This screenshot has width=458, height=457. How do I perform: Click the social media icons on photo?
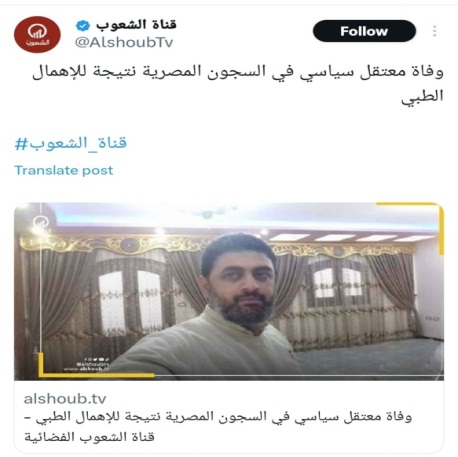coord(96,360)
